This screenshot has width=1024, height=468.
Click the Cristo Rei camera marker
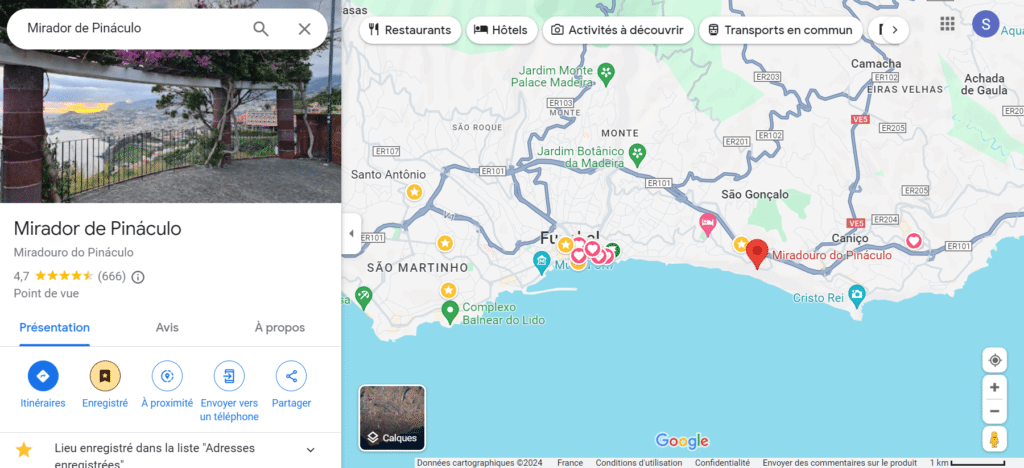pos(857,296)
